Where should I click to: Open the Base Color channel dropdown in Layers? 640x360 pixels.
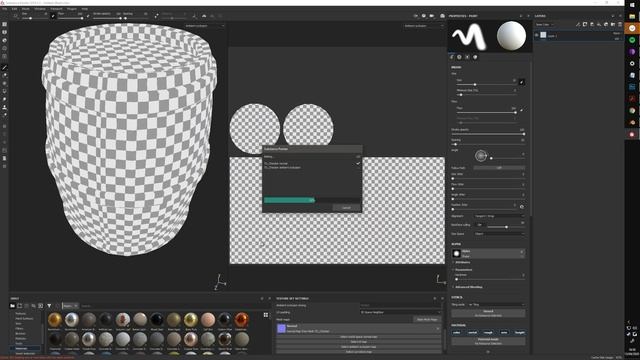[545, 24]
